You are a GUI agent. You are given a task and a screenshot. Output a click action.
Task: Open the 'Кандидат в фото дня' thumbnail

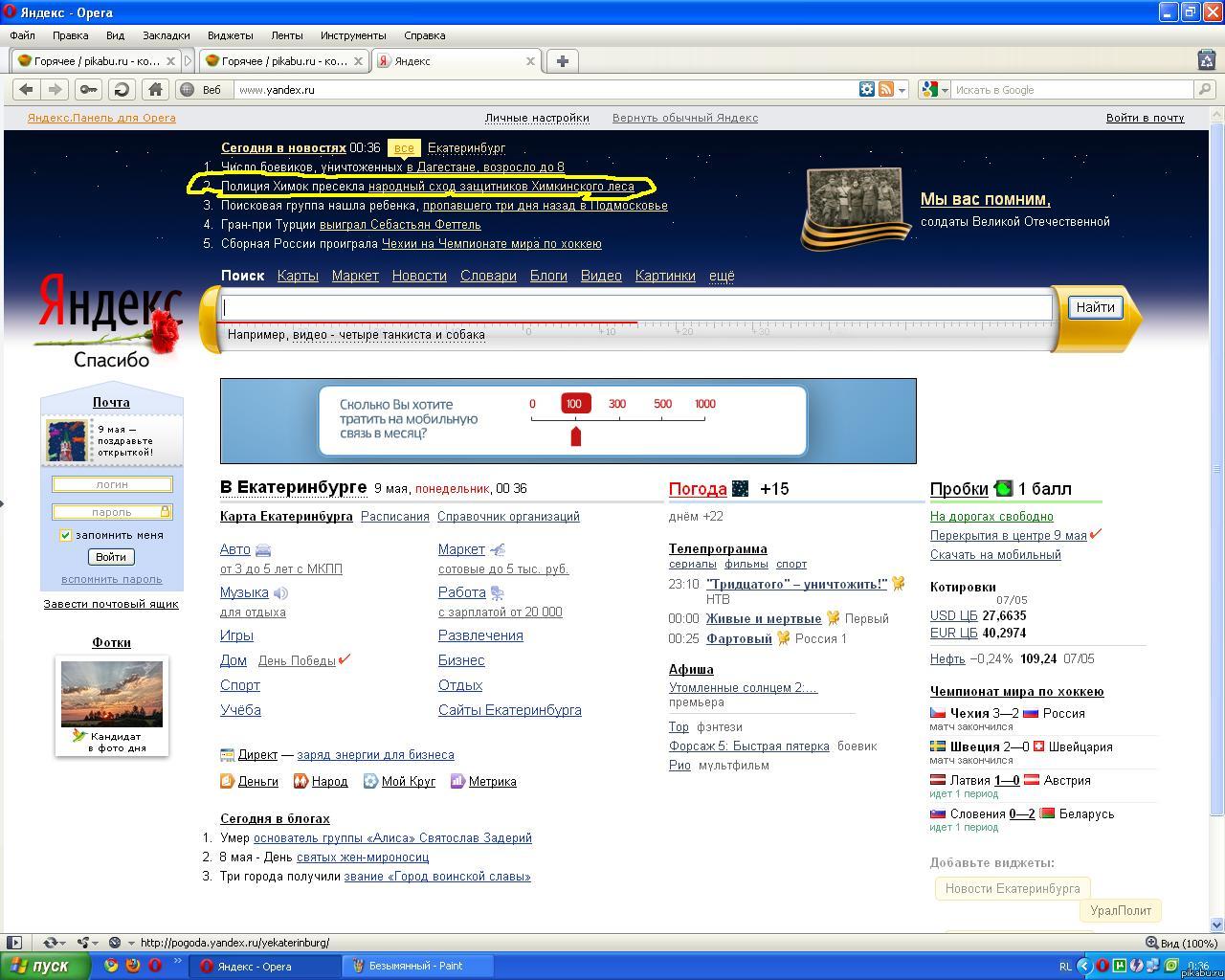(111, 694)
